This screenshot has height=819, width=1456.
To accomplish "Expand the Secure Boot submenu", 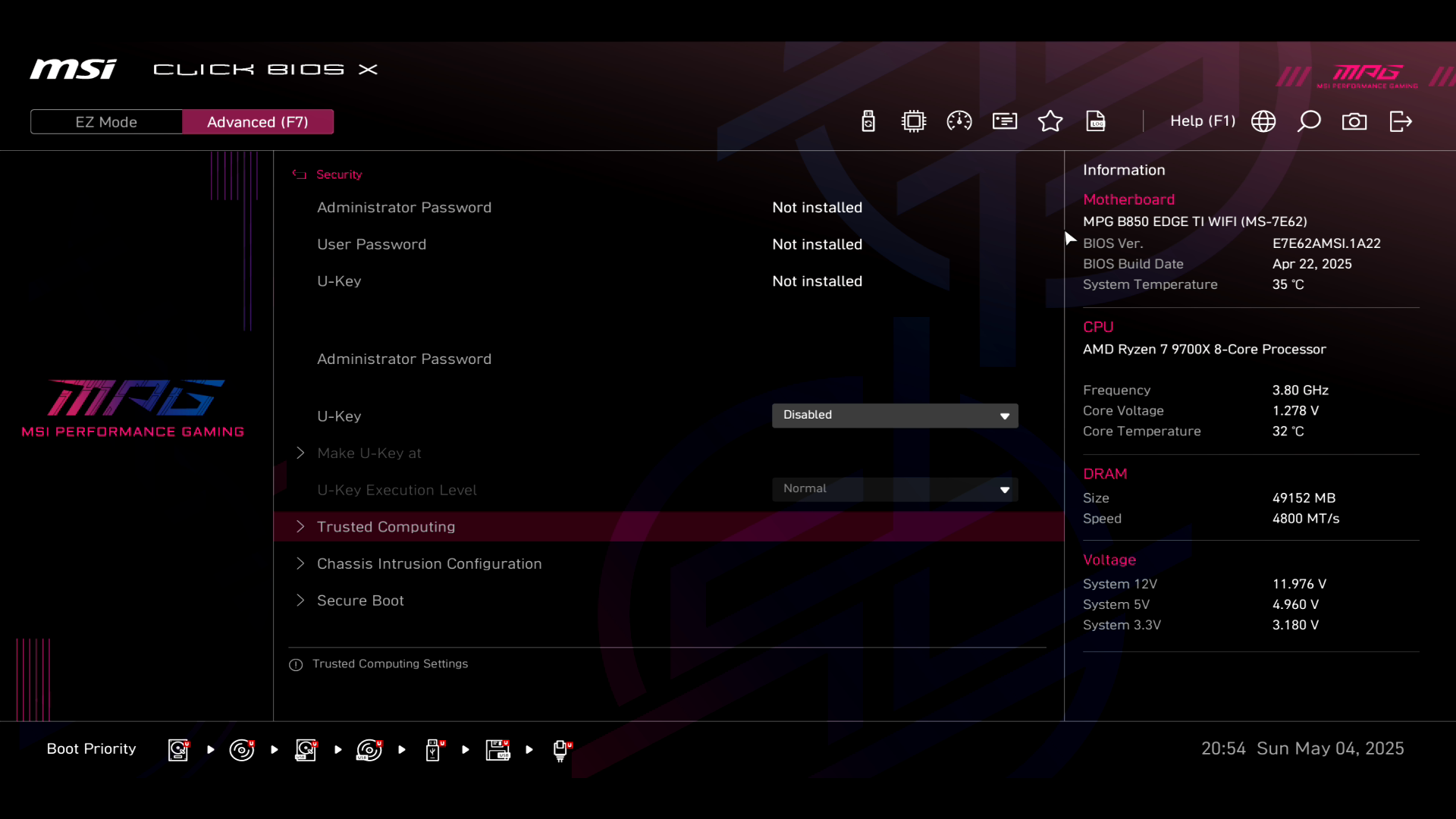I will click(x=360, y=601).
